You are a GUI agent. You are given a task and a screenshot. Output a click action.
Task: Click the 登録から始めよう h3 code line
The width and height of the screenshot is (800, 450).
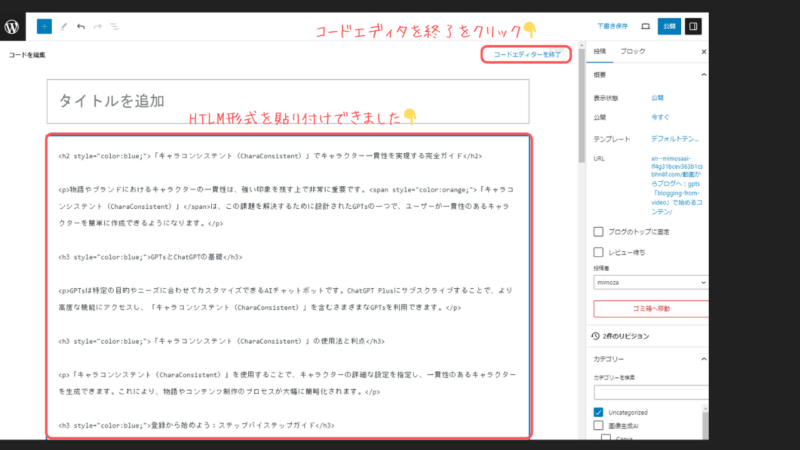[196, 425]
